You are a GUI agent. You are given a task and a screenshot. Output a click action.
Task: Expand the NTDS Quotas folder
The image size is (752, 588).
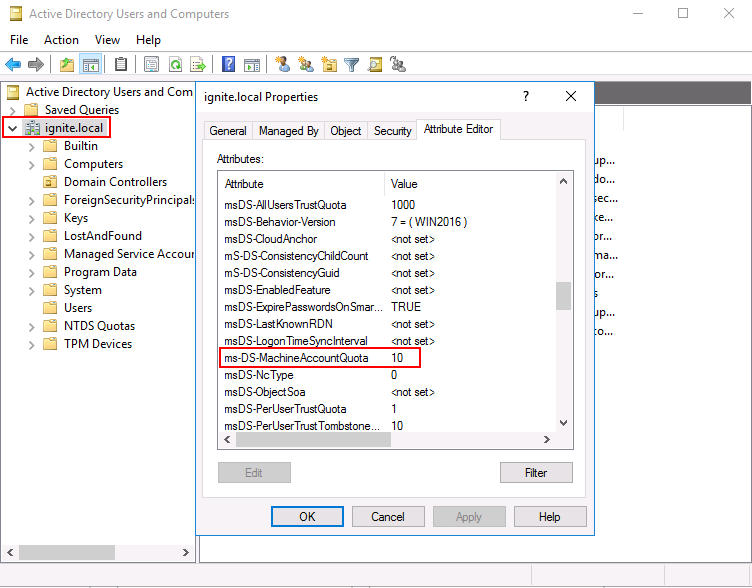[x=32, y=327]
